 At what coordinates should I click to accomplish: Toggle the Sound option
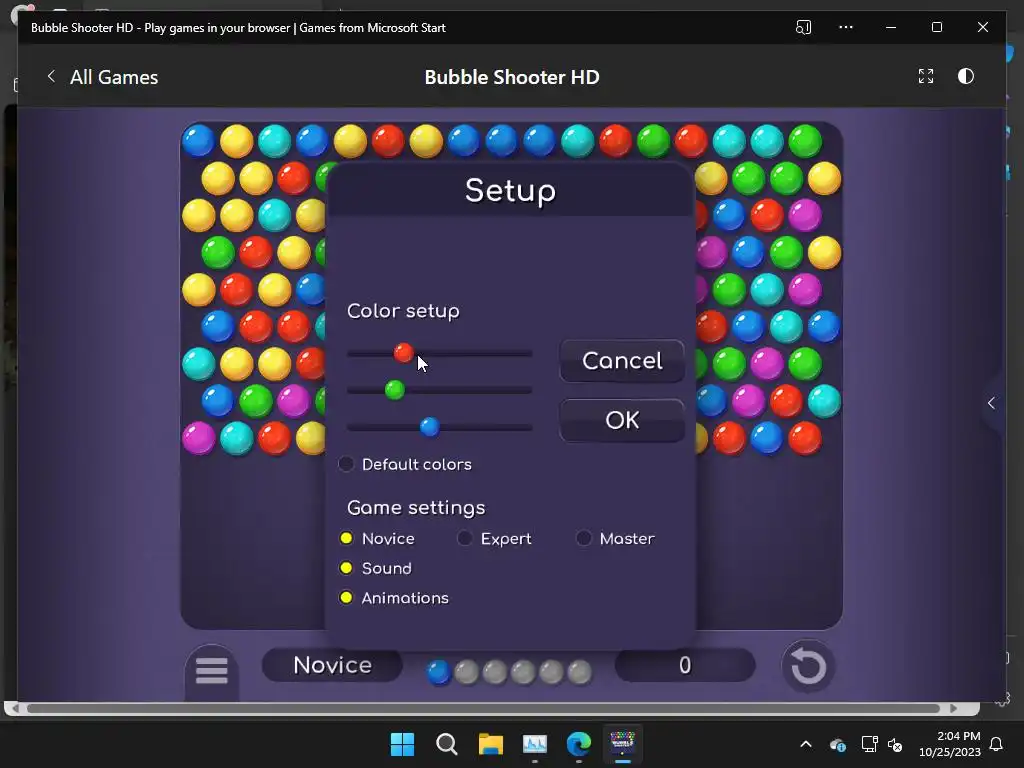tap(346, 568)
